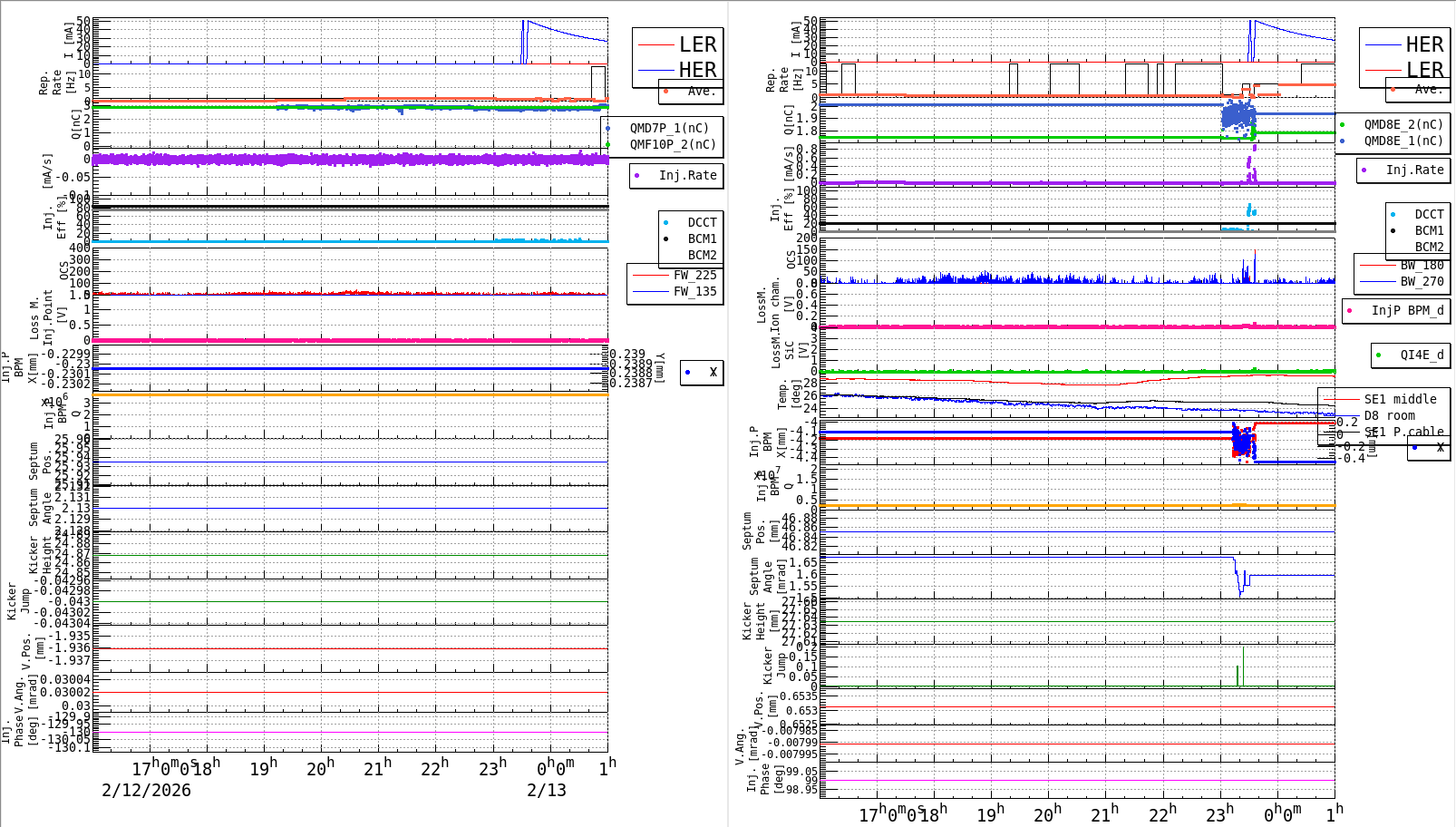
Task: Click the 20h time tick label in the left plot
Action: point(320,767)
